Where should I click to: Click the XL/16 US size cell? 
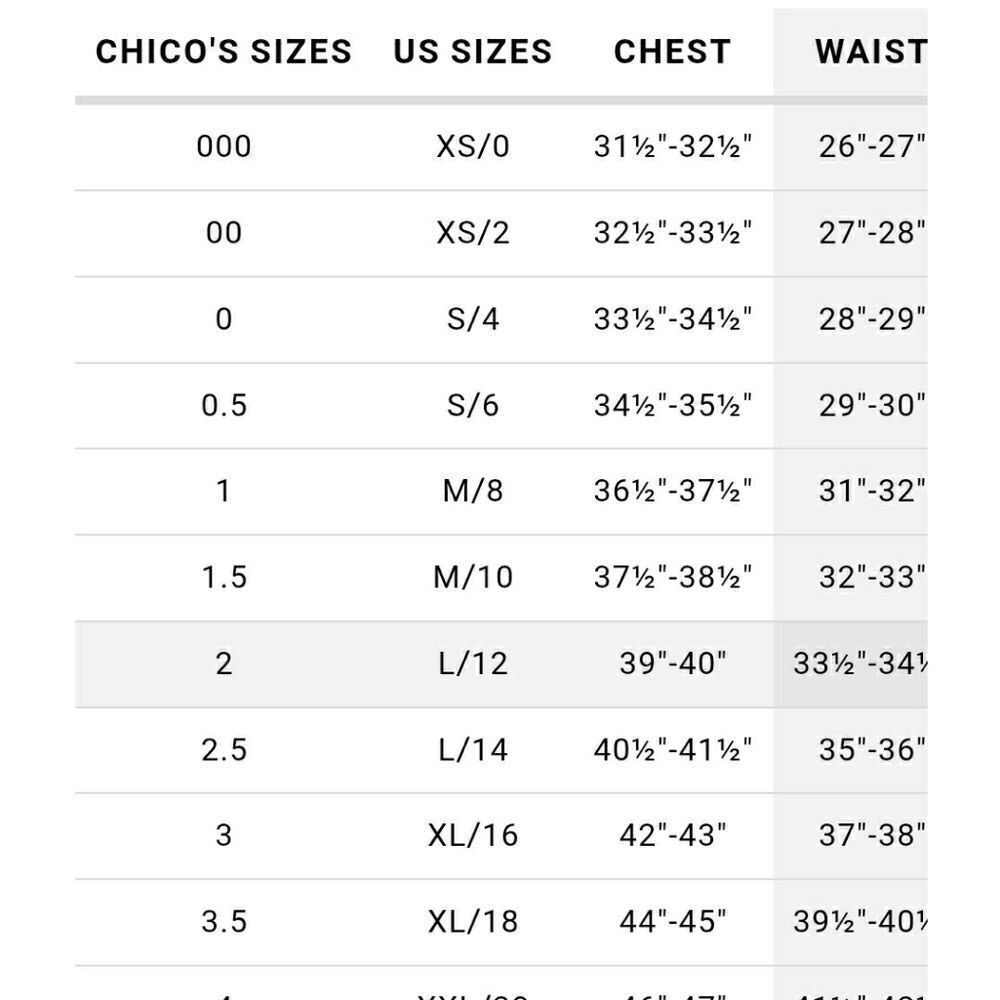coord(473,835)
